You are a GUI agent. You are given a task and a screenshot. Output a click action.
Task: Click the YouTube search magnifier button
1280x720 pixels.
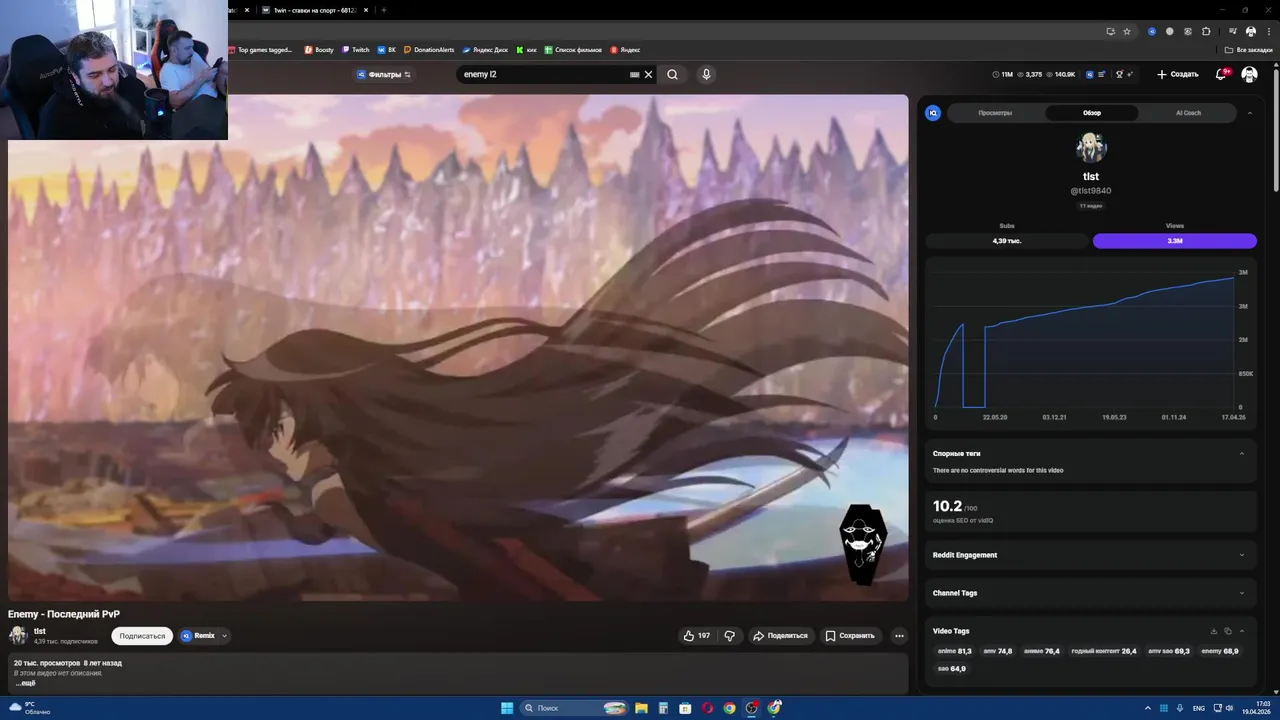click(672, 74)
